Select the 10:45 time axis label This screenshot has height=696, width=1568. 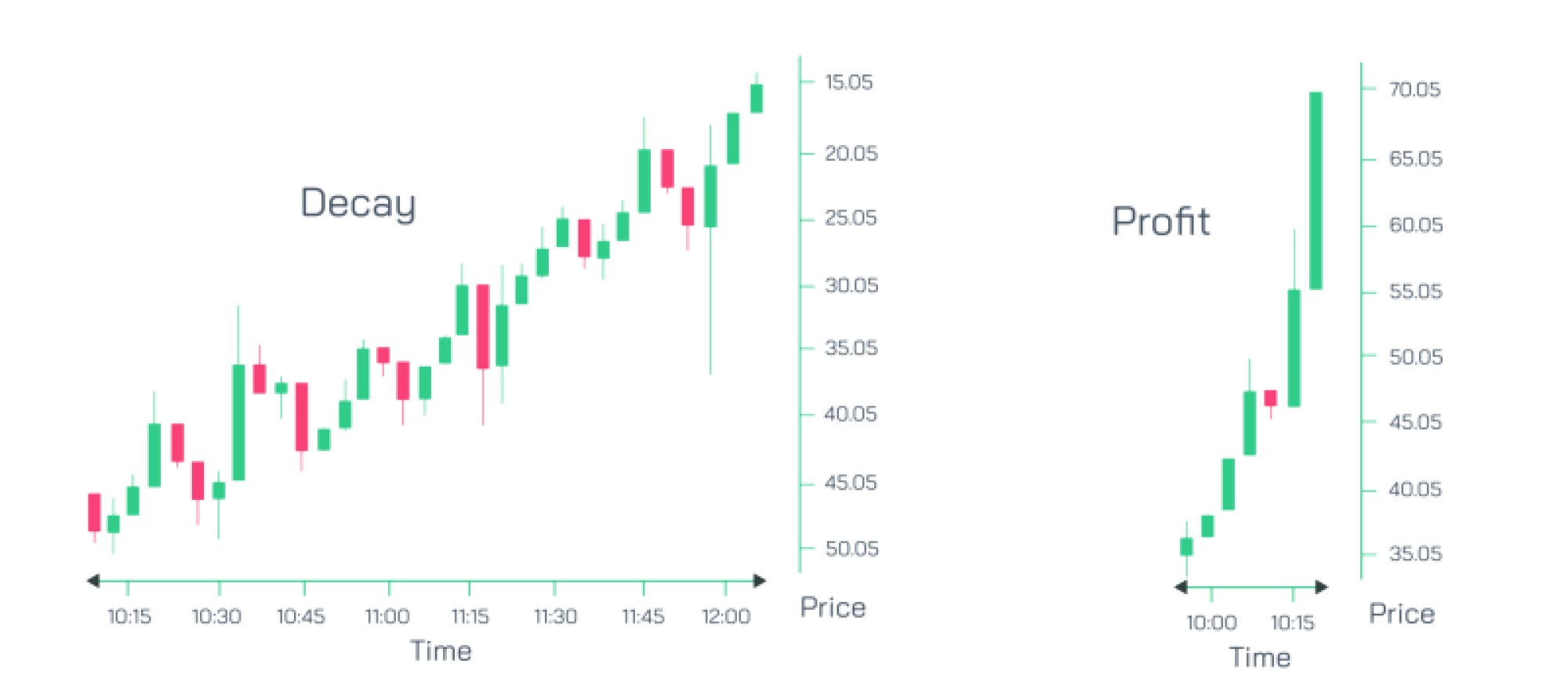301,617
